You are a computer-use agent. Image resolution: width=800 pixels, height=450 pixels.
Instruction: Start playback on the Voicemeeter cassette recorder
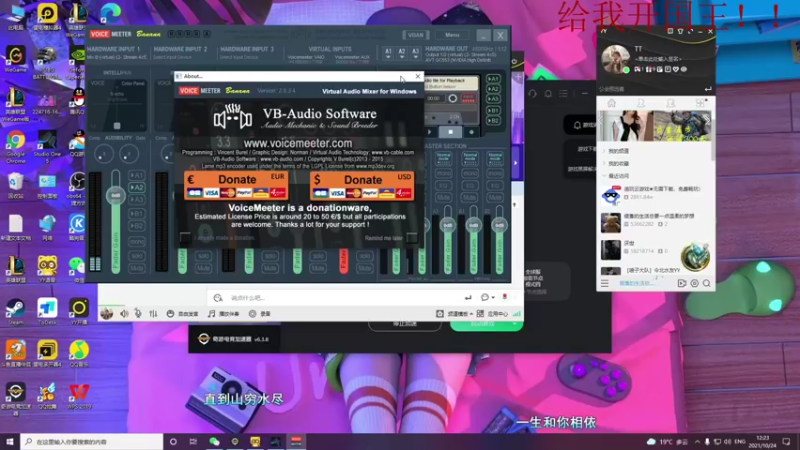click(x=430, y=132)
